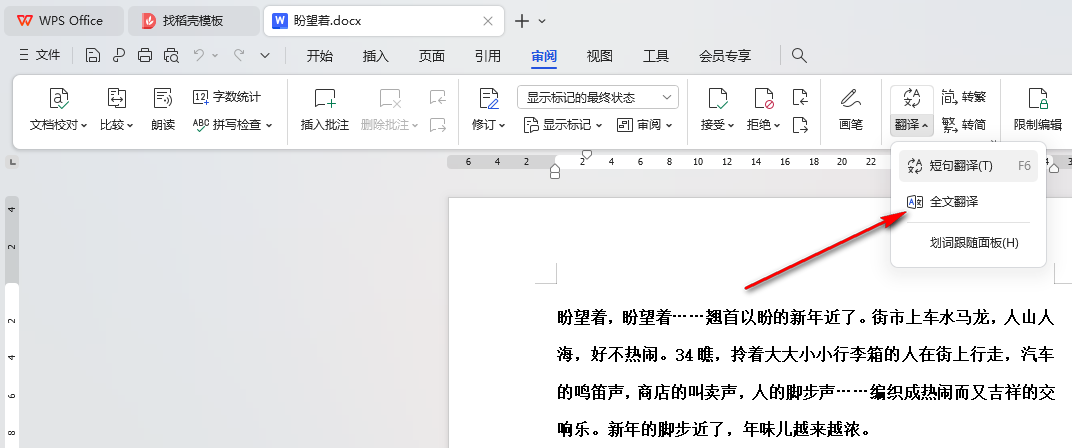The width and height of the screenshot is (1072, 448).
Task: Open the 文件 menu
Action: [40, 55]
